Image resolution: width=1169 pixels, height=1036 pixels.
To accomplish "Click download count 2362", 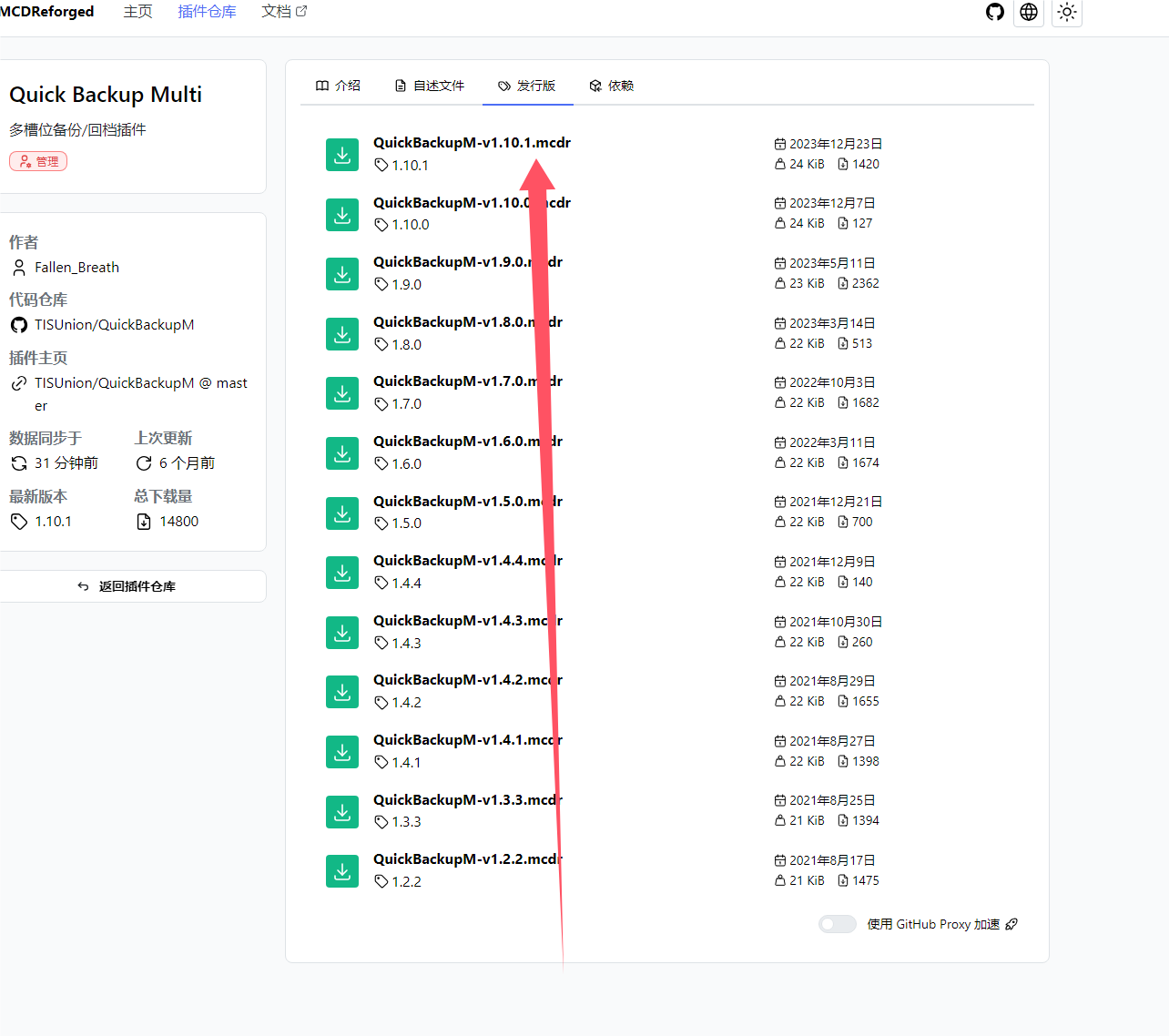I will click(x=866, y=283).
